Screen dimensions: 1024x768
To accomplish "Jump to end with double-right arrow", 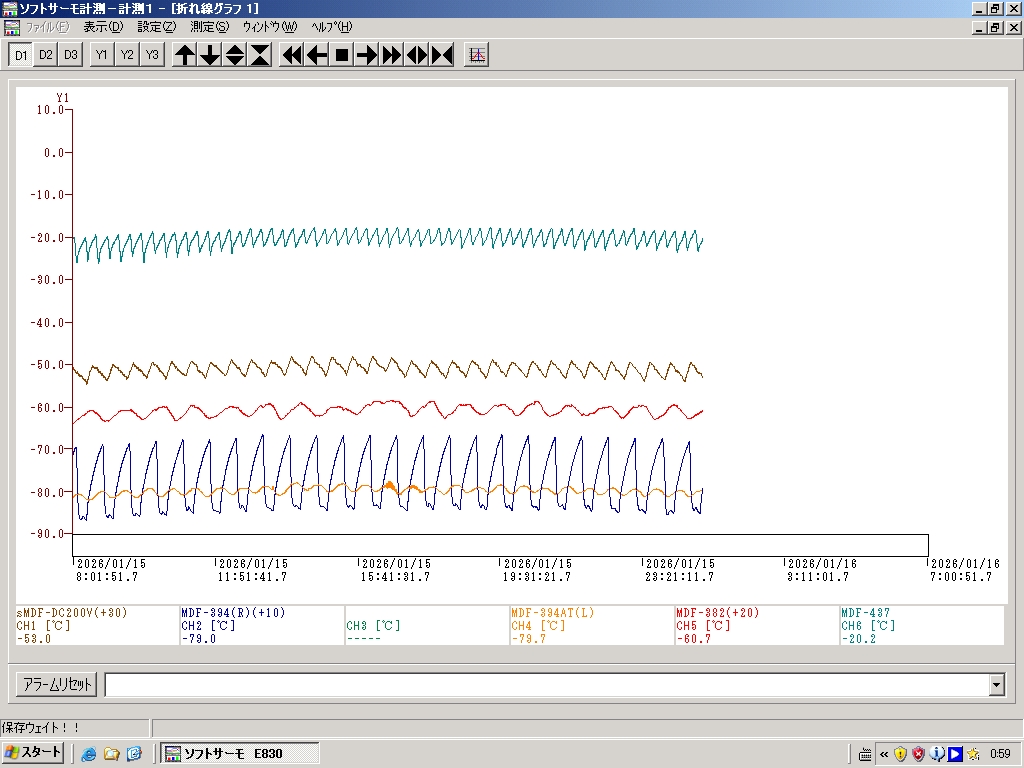I will coord(392,55).
